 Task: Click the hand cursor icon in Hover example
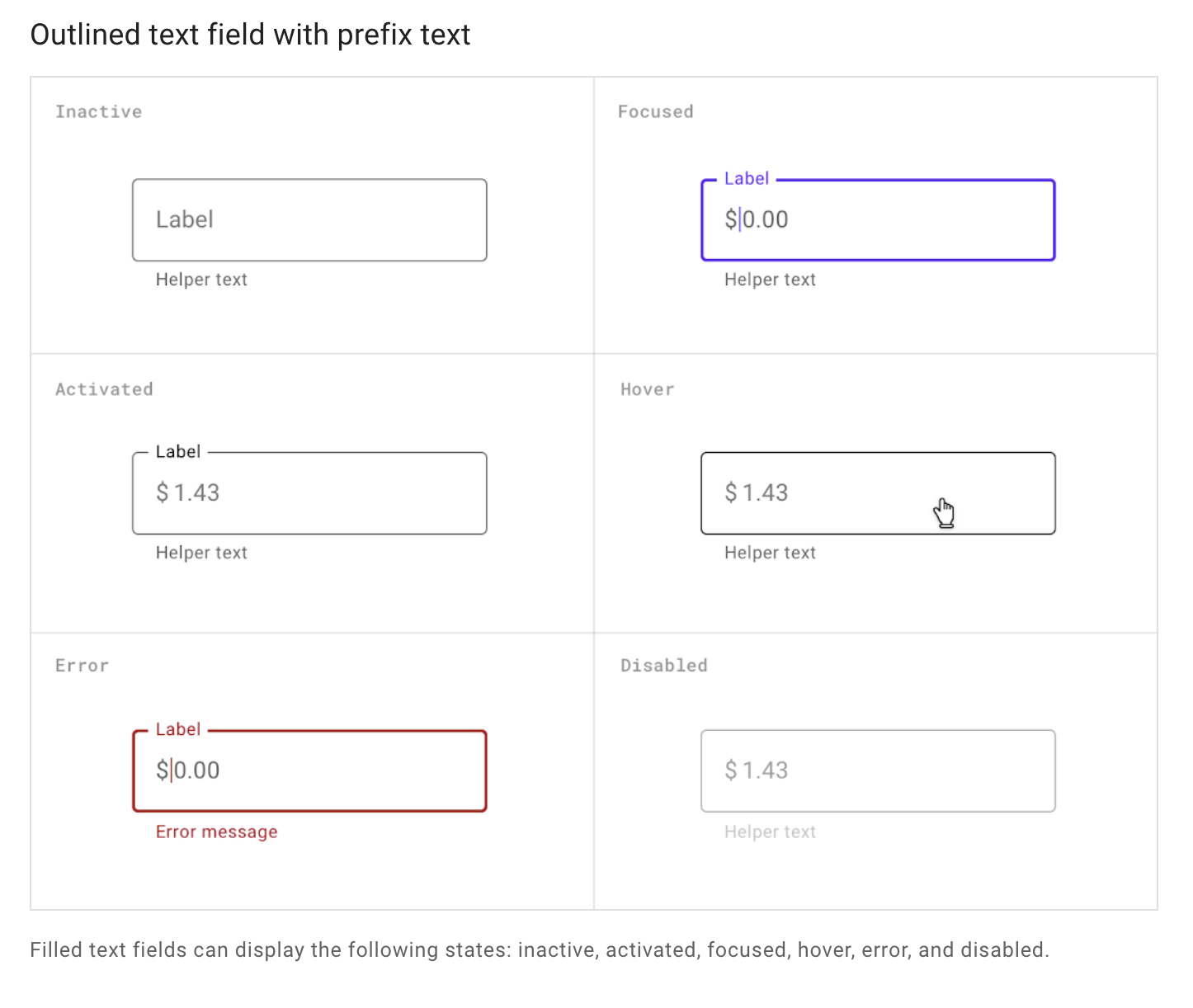click(945, 511)
